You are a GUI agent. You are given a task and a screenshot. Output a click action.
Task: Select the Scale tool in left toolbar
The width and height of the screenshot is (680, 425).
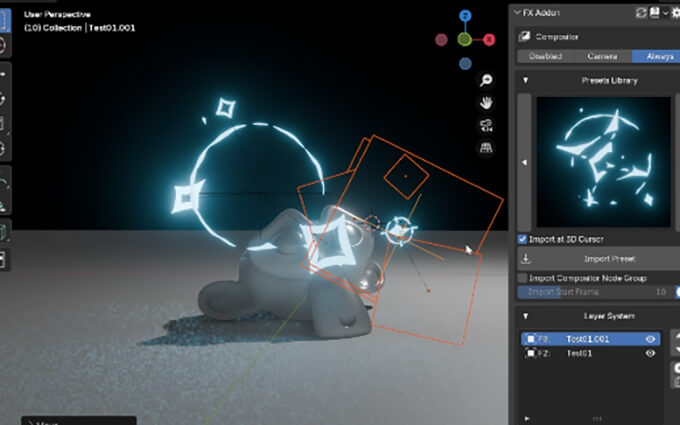[3, 124]
